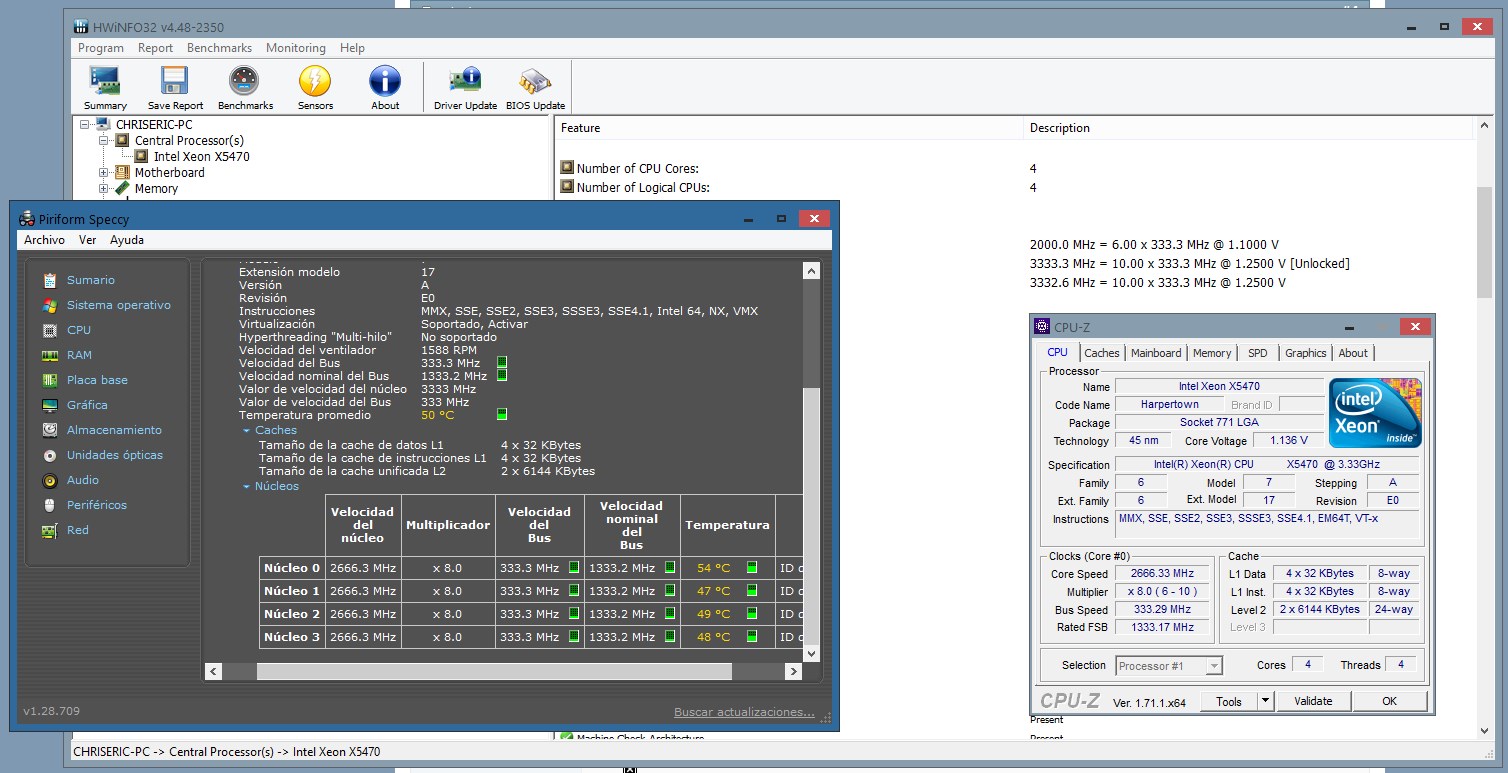This screenshot has height=773, width=1508.
Task: Expand Memory tree node in HWiNFO32
Action: tap(103, 189)
